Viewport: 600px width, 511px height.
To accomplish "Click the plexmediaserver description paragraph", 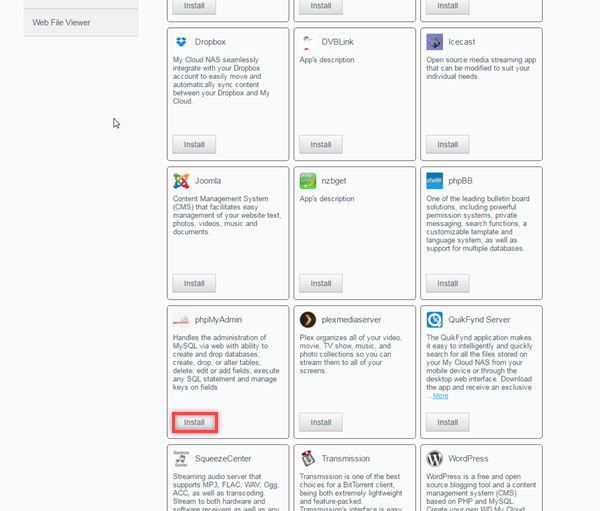I will point(351,354).
